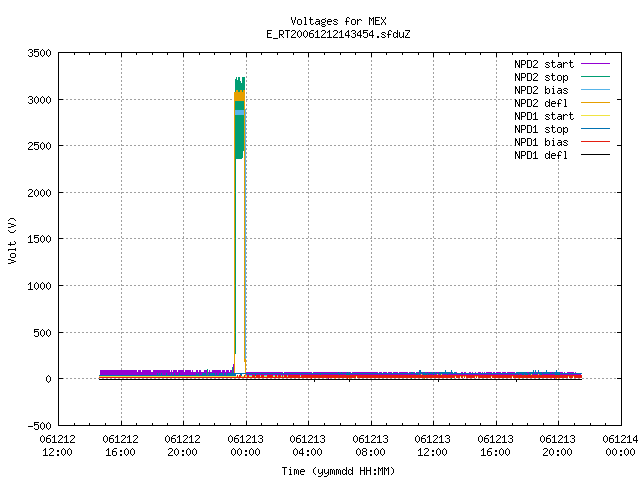The width and height of the screenshot is (640, 480).
Task: Click the 3500 y-axis tick label
Action: click(x=40, y=53)
